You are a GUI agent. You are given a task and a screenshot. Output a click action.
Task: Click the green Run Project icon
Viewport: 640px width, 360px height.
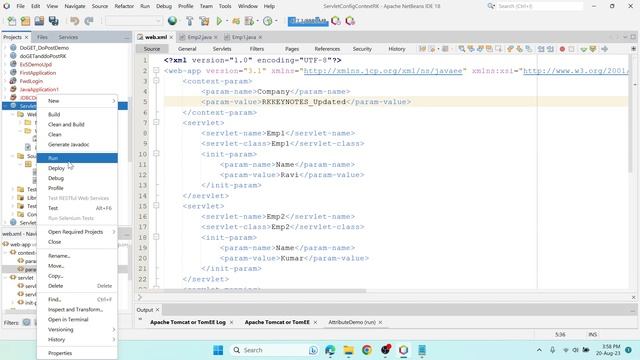click(x=219, y=21)
